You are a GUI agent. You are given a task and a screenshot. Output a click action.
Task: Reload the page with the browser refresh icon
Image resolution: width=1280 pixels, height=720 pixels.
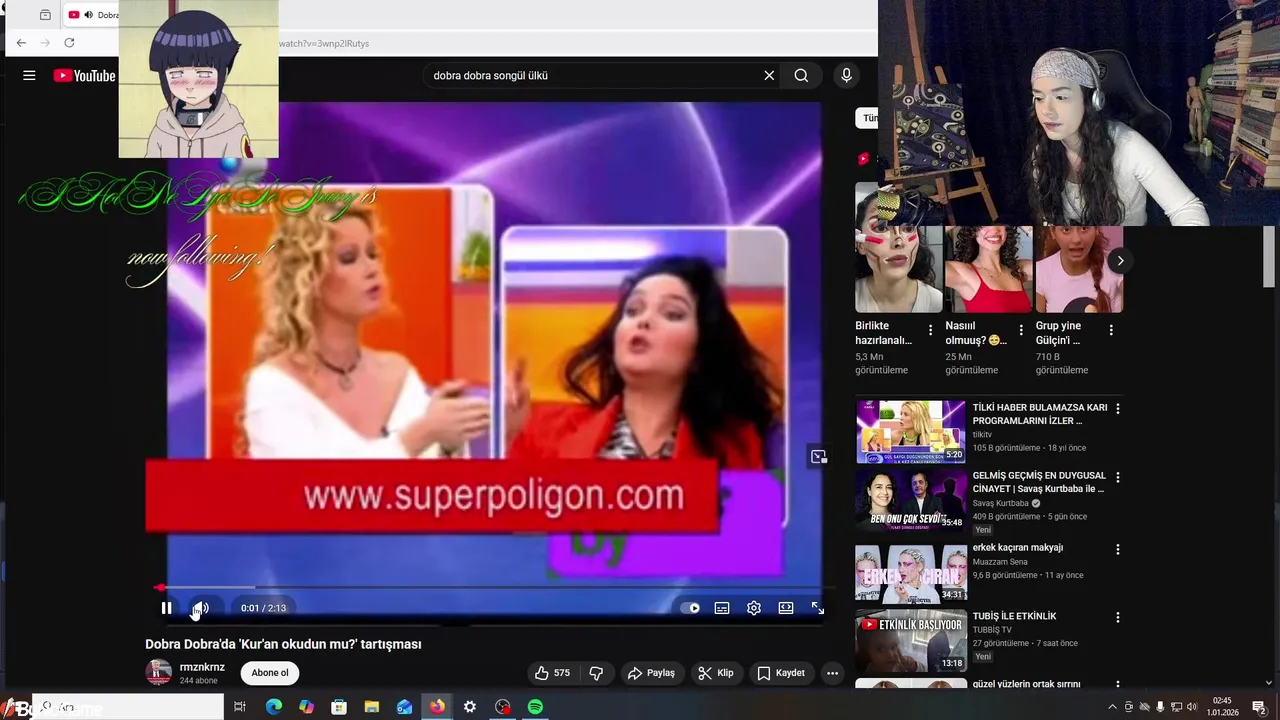[69, 43]
